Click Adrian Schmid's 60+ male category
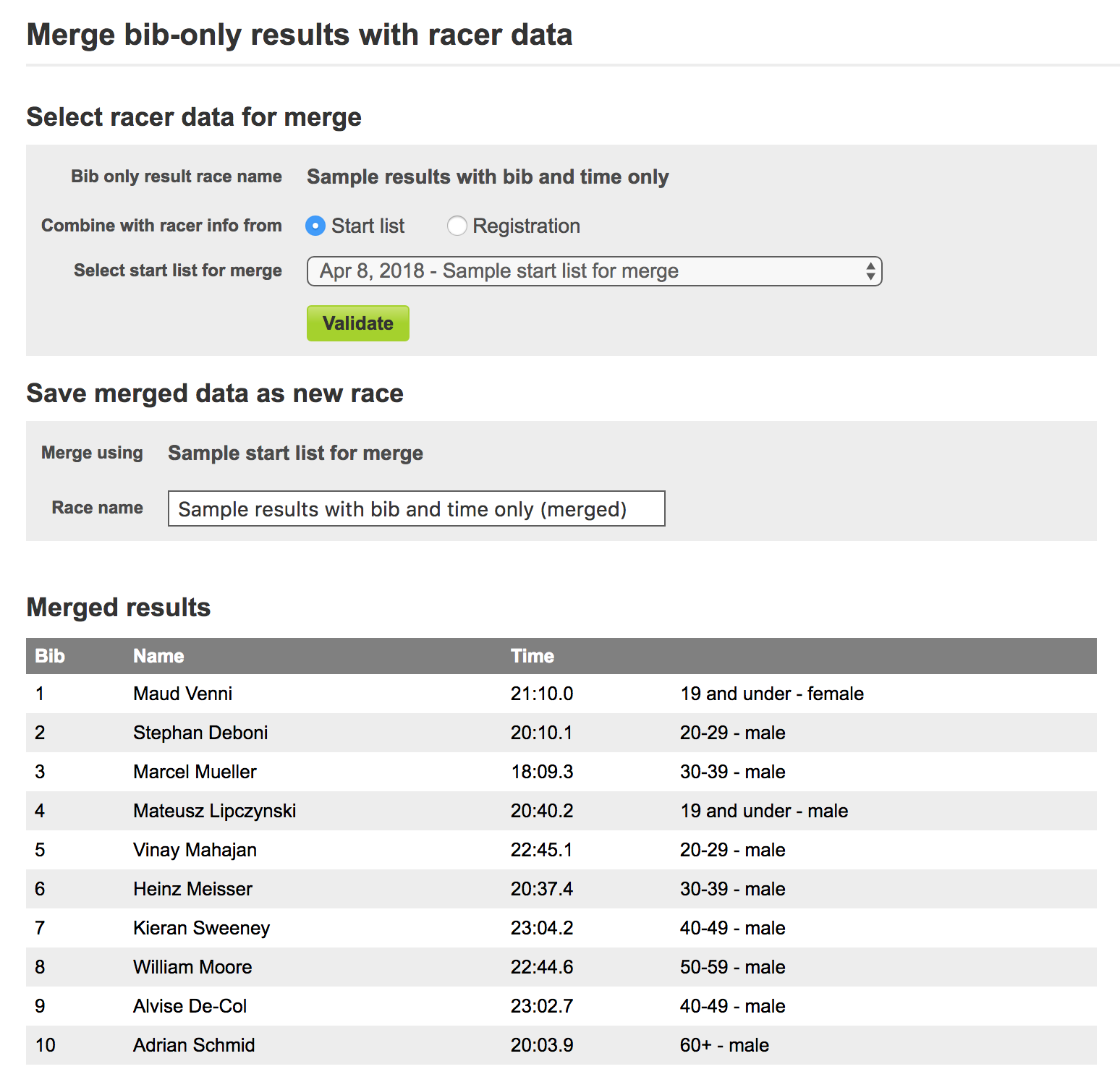 tap(724, 1045)
